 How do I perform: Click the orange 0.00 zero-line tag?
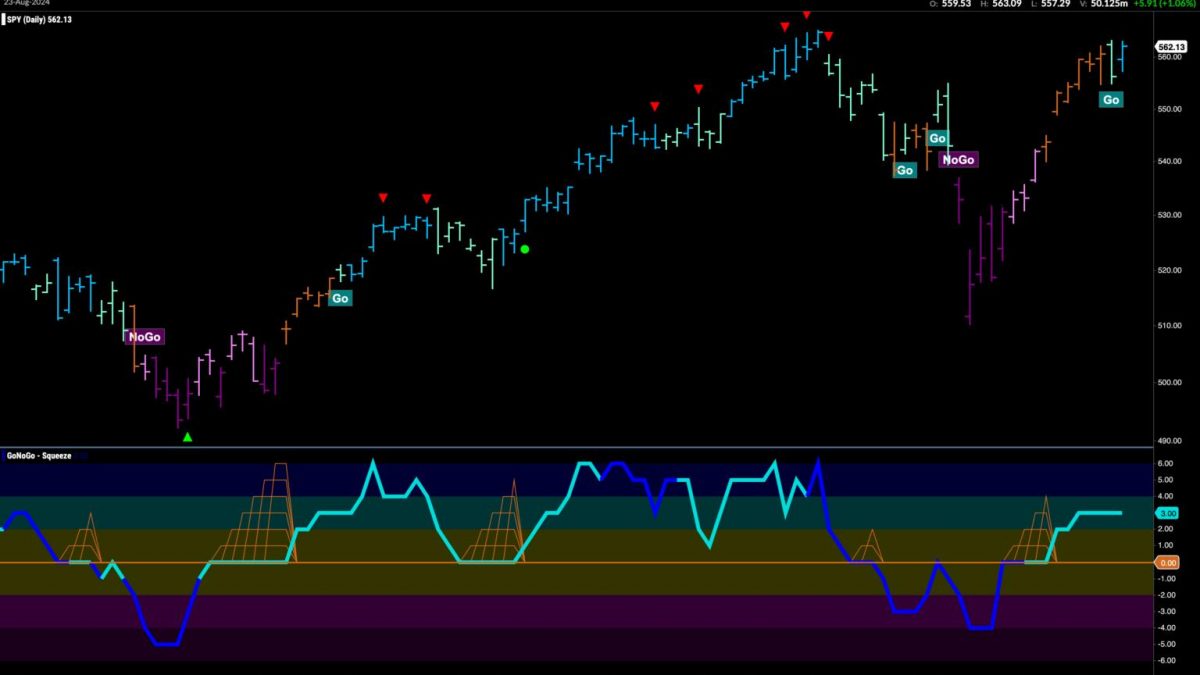(1167, 563)
